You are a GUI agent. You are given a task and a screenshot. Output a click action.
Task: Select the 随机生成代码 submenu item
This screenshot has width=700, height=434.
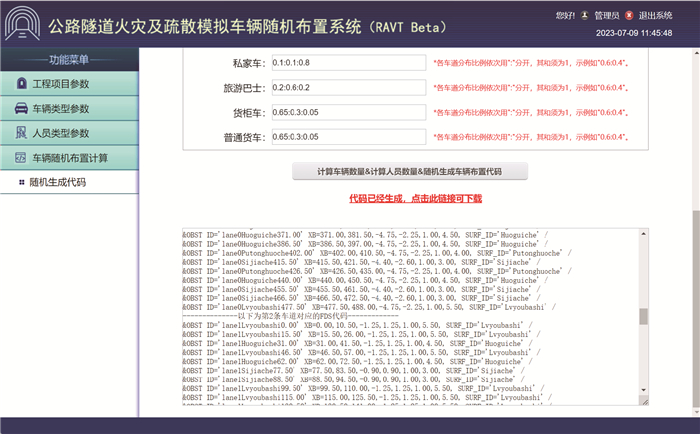click(58, 183)
